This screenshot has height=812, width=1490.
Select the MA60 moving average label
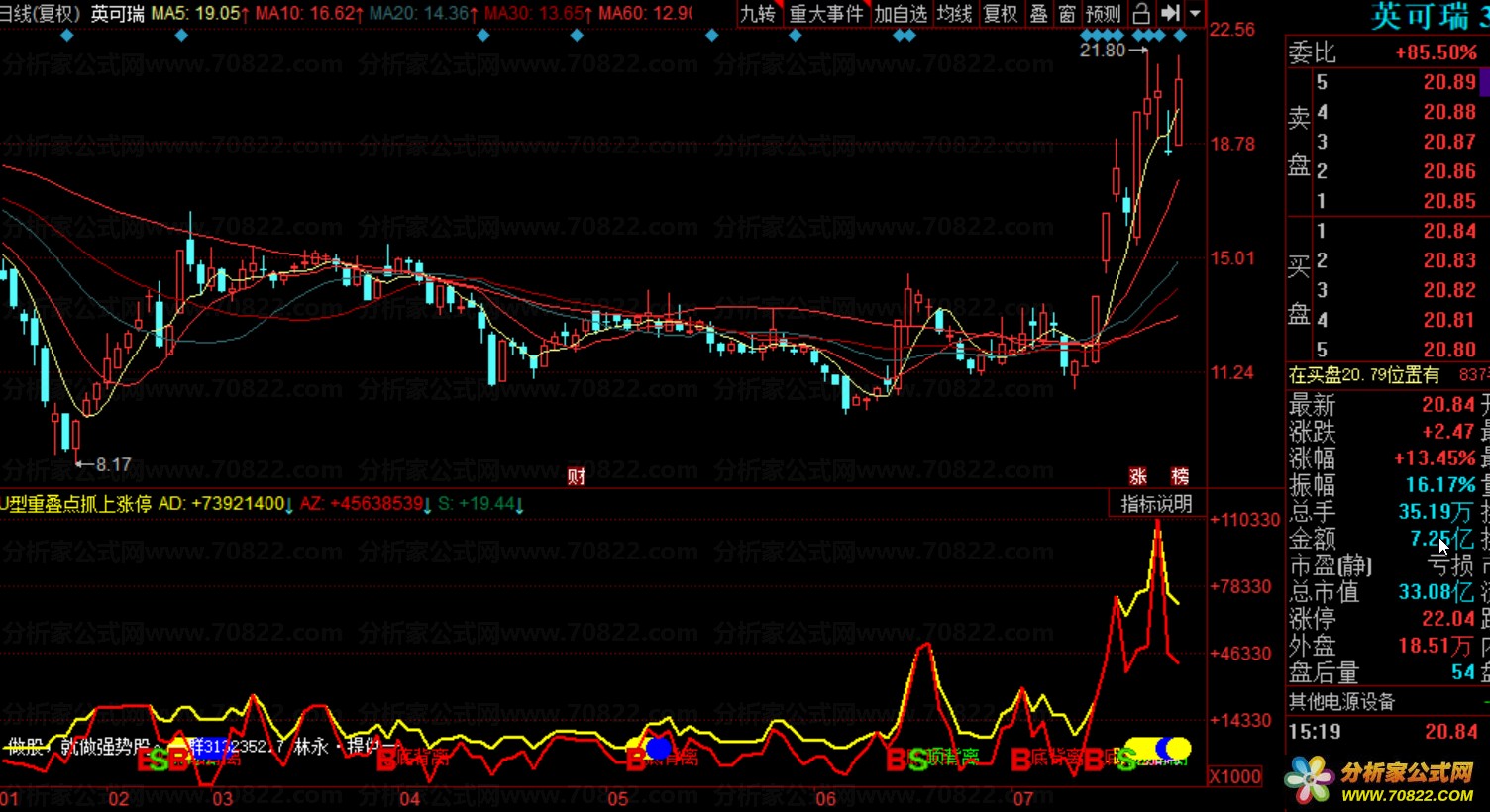coord(645,14)
